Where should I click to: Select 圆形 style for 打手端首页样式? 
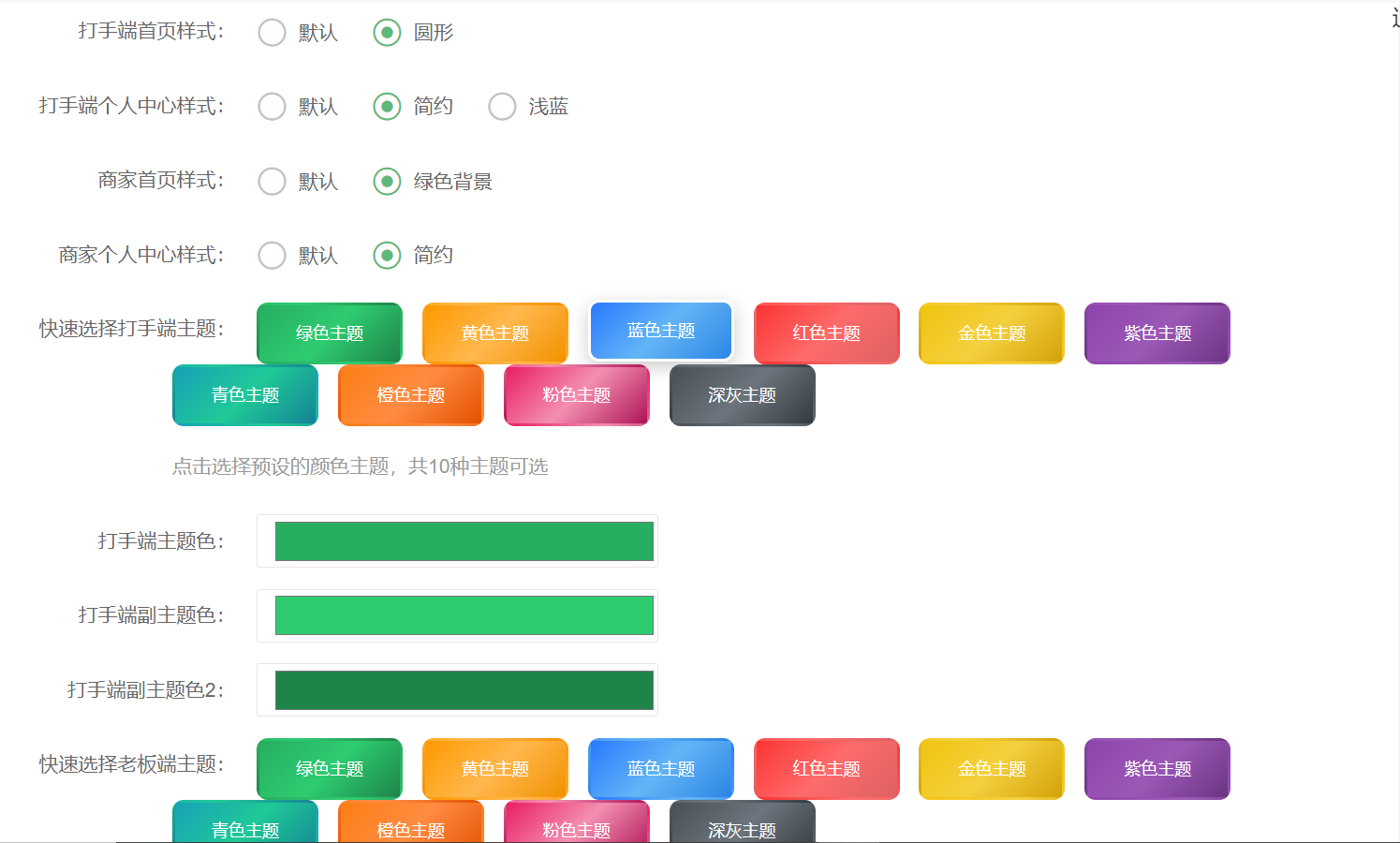pos(387,32)
